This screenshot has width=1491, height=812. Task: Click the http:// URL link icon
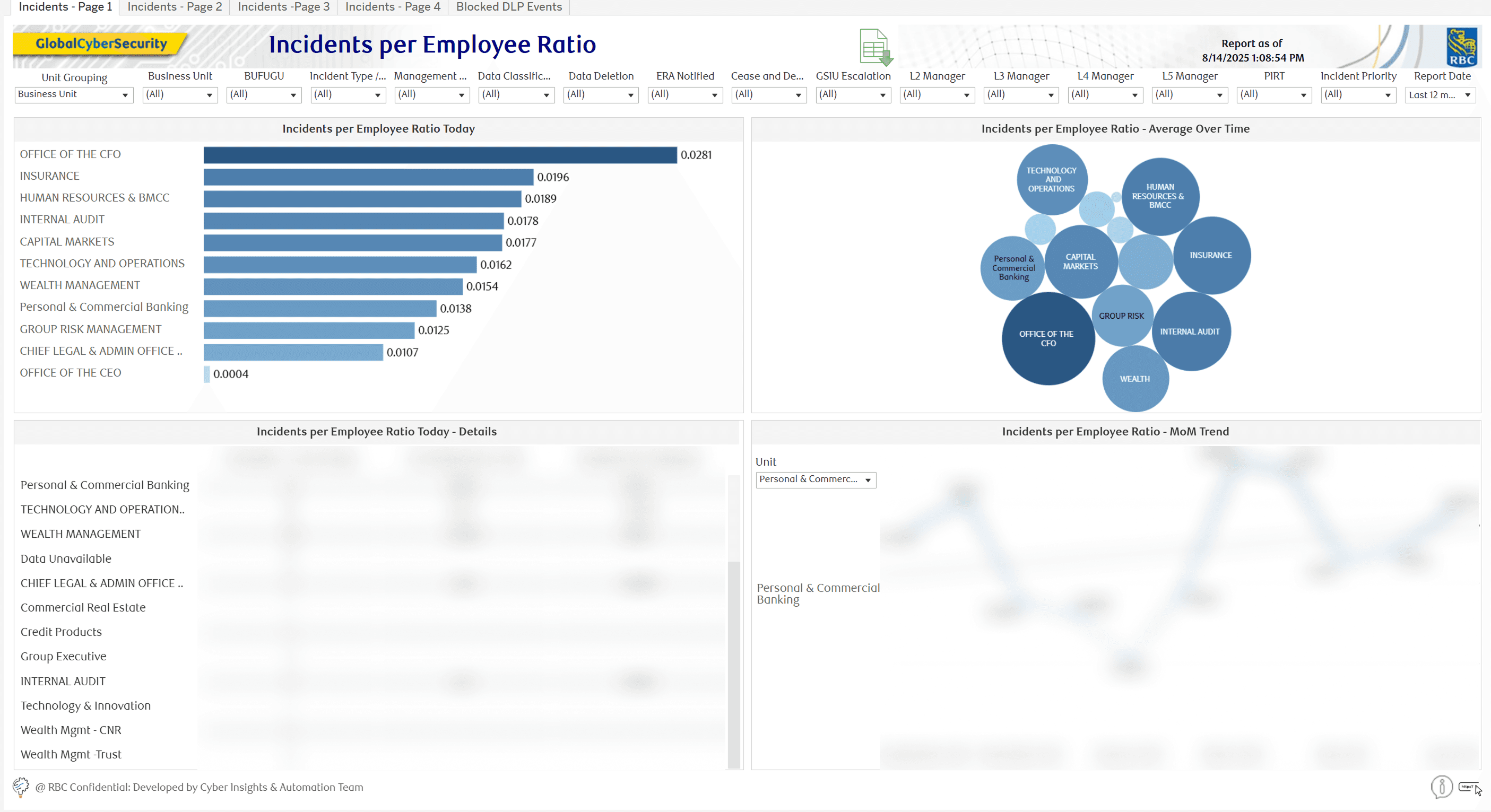1467,787
